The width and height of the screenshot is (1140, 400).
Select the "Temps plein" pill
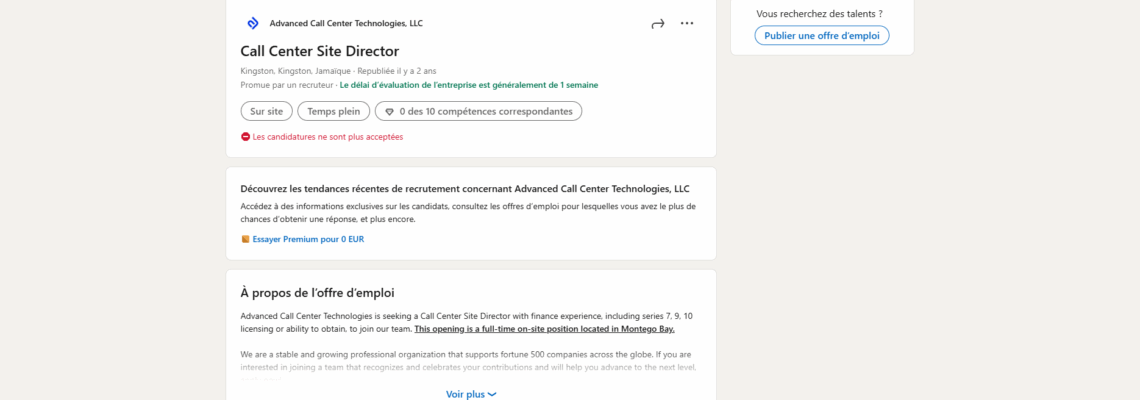[x=334, y=111]
